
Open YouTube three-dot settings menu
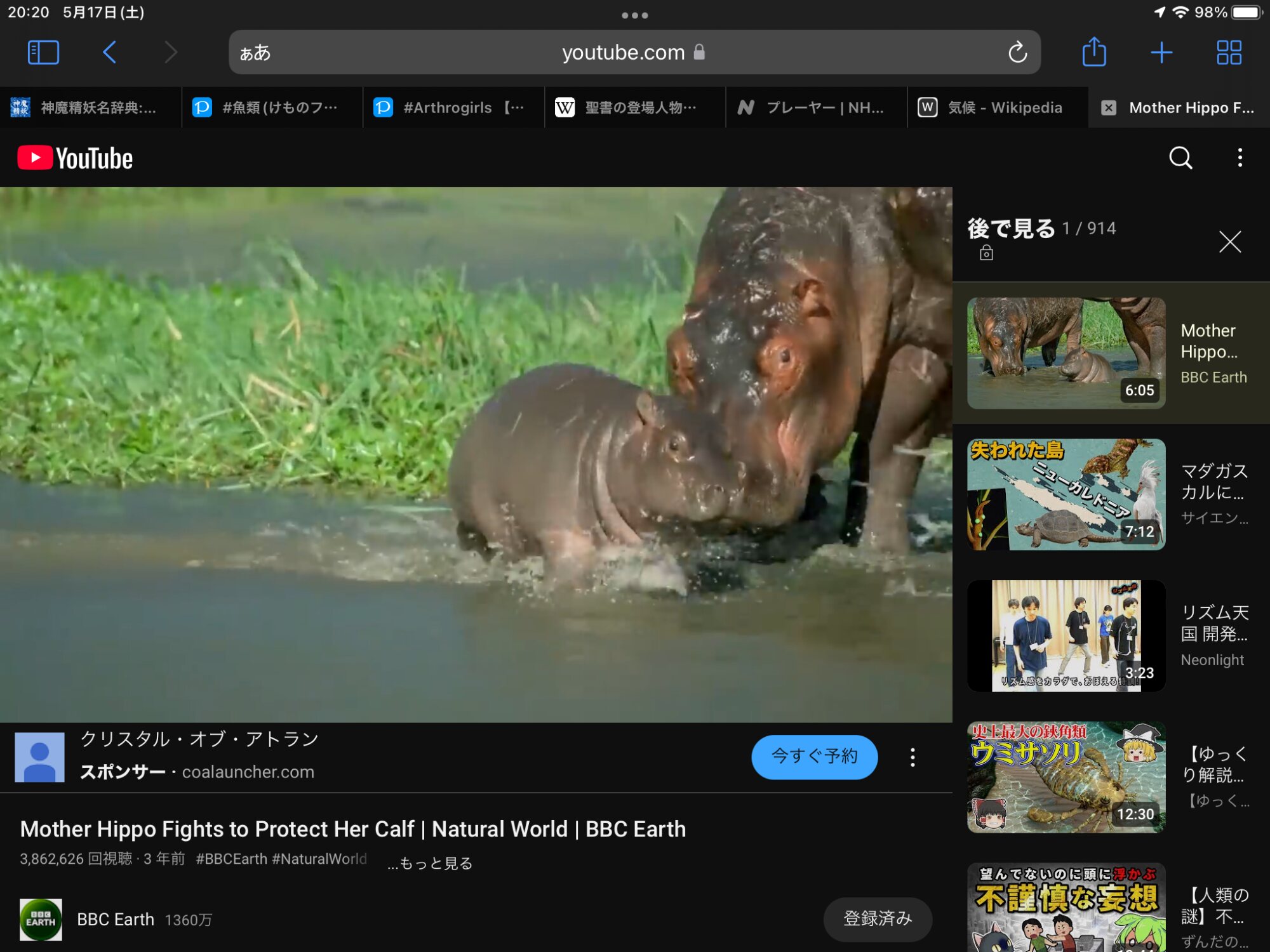click(1240, 157)
